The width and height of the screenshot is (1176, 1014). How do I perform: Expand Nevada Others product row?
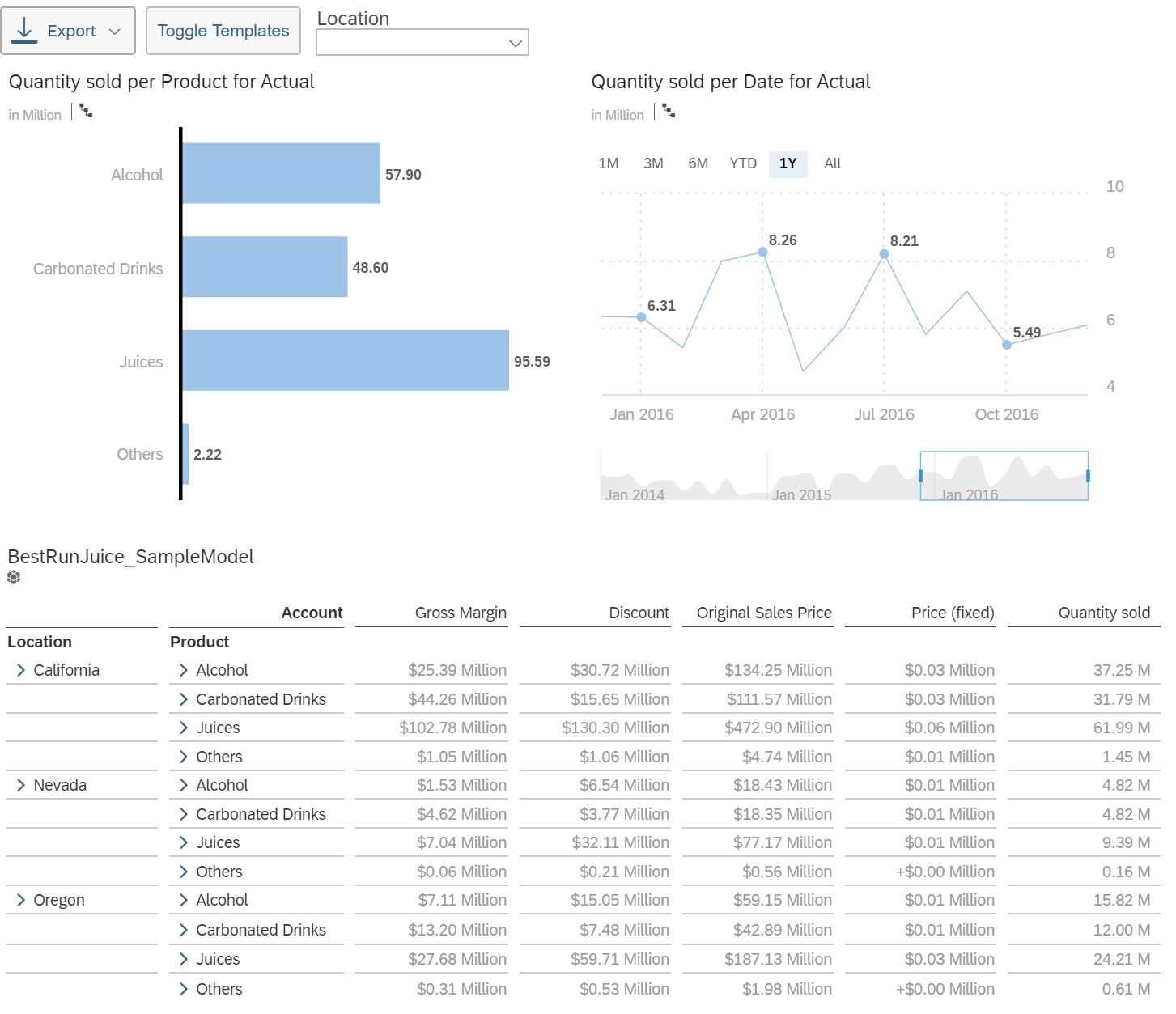pyautogui.click(x=184, y=872)
